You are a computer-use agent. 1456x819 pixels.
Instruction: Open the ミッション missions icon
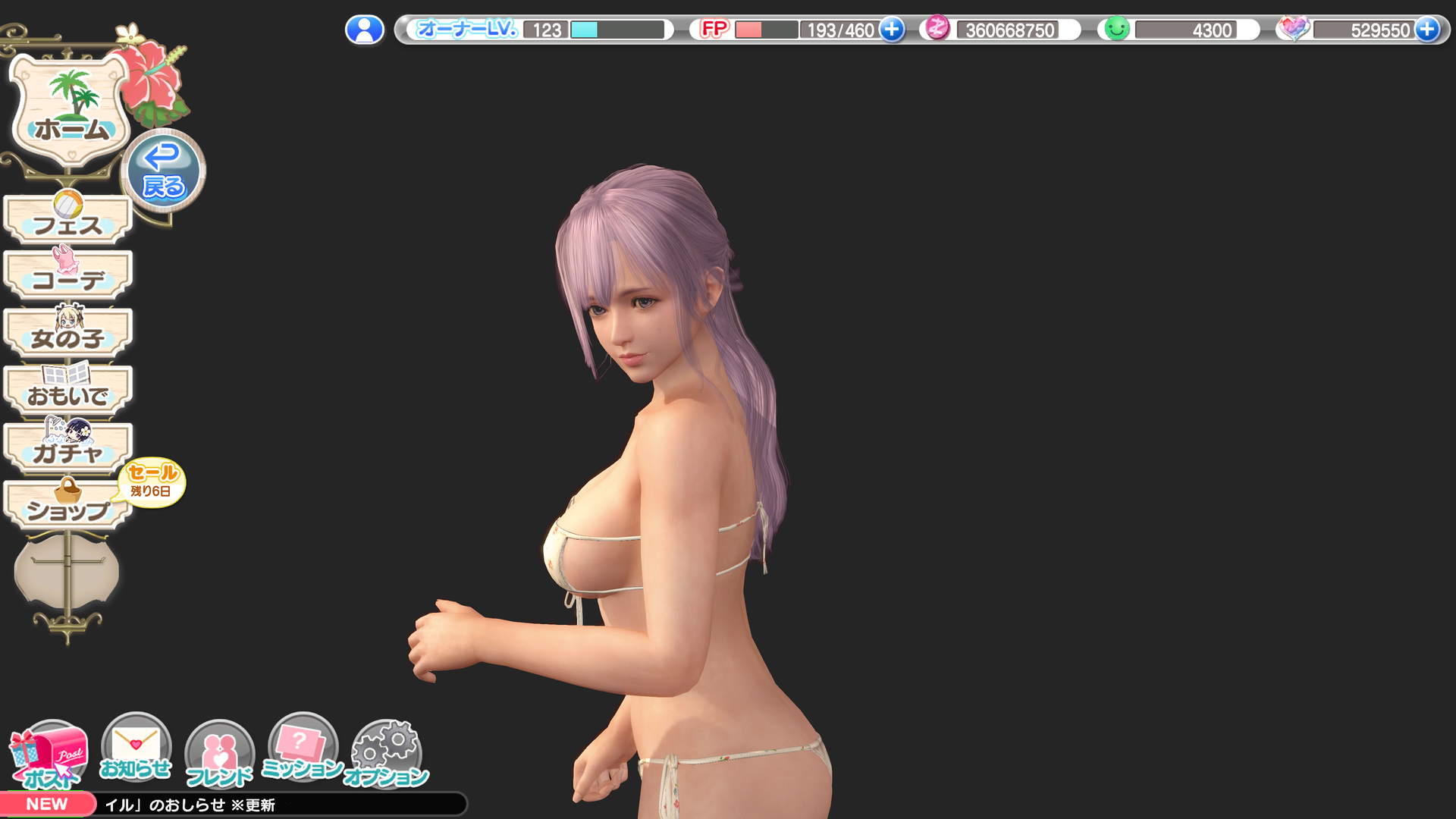pyautogui.click(x=303, y=748)
